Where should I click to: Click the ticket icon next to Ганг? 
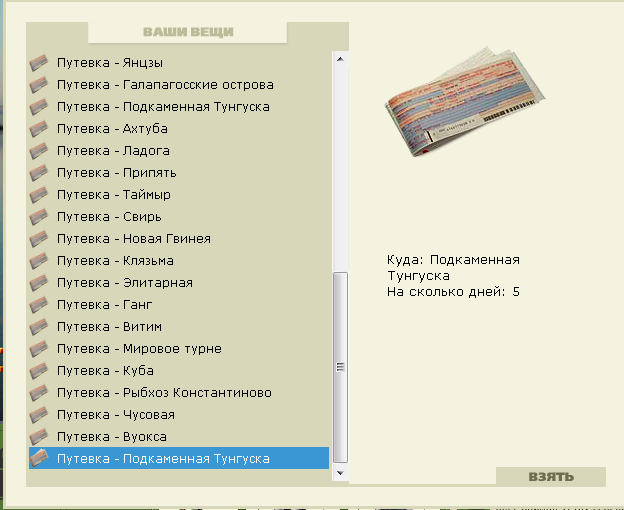pos(39,305)
